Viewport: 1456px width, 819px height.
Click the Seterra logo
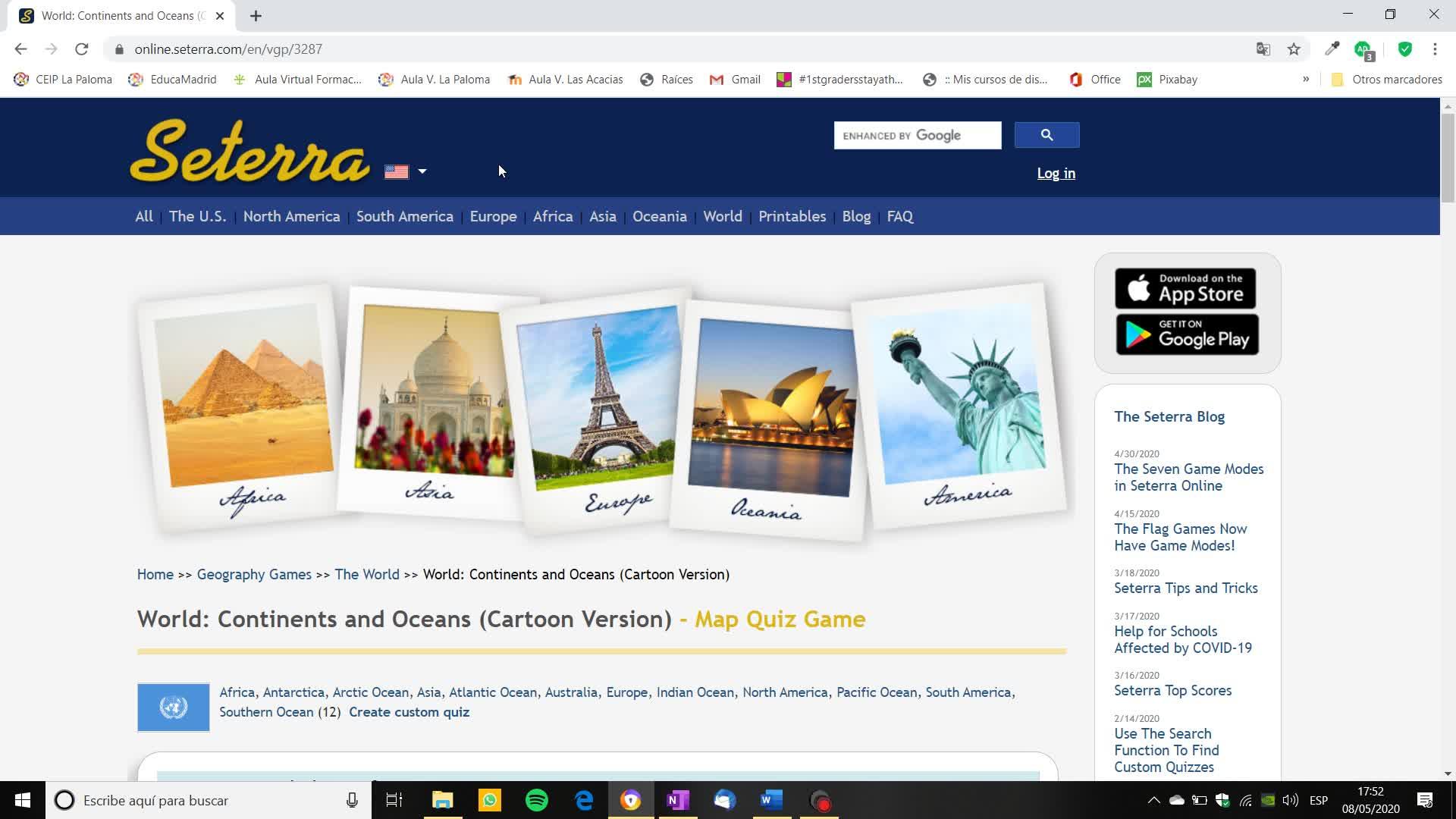pyautogui.click(x=250, y=152)
